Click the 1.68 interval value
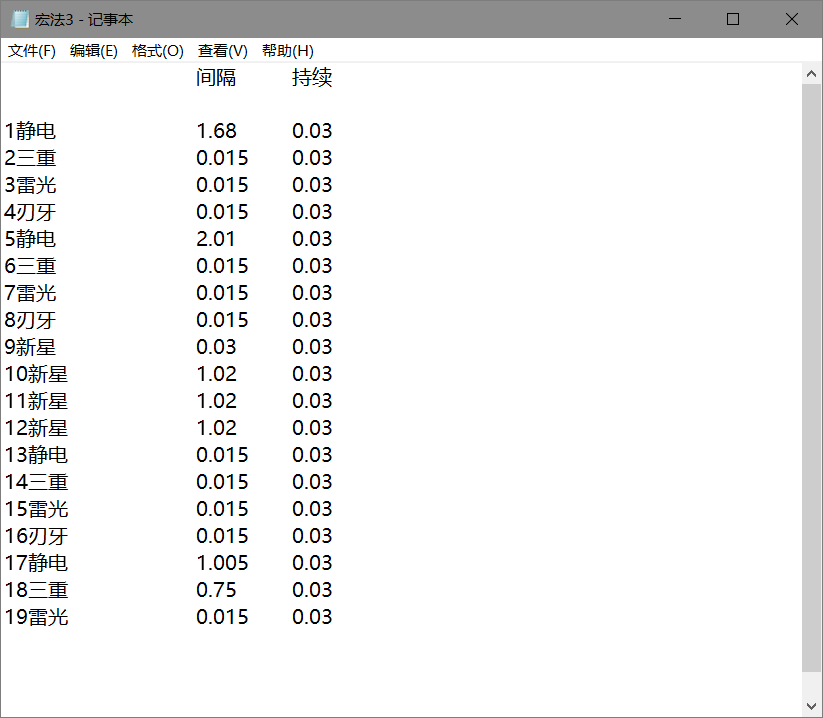This screenshot has width=823, height=718. click(216, 131)
